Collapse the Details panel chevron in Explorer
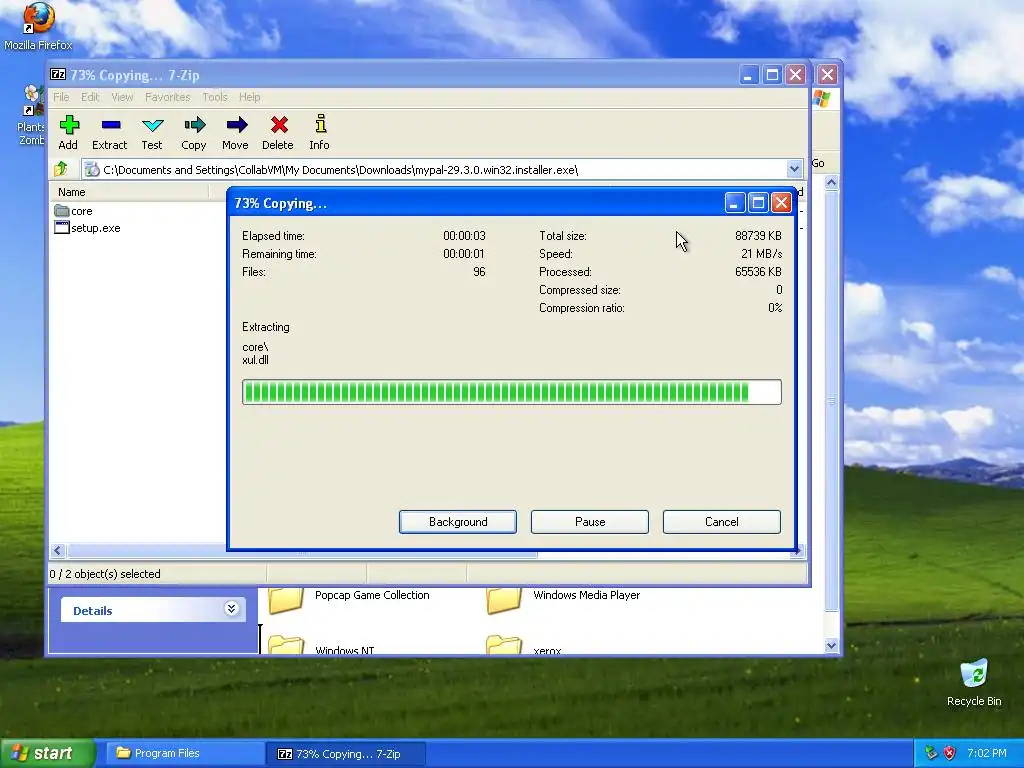 coord(231,609)
